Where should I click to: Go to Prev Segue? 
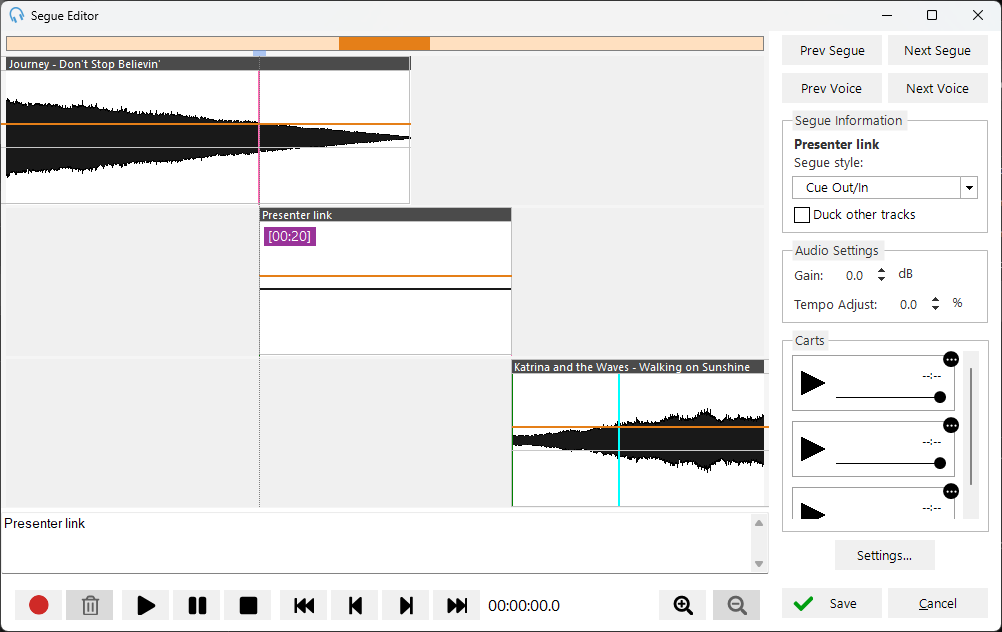tap(832, 50)
